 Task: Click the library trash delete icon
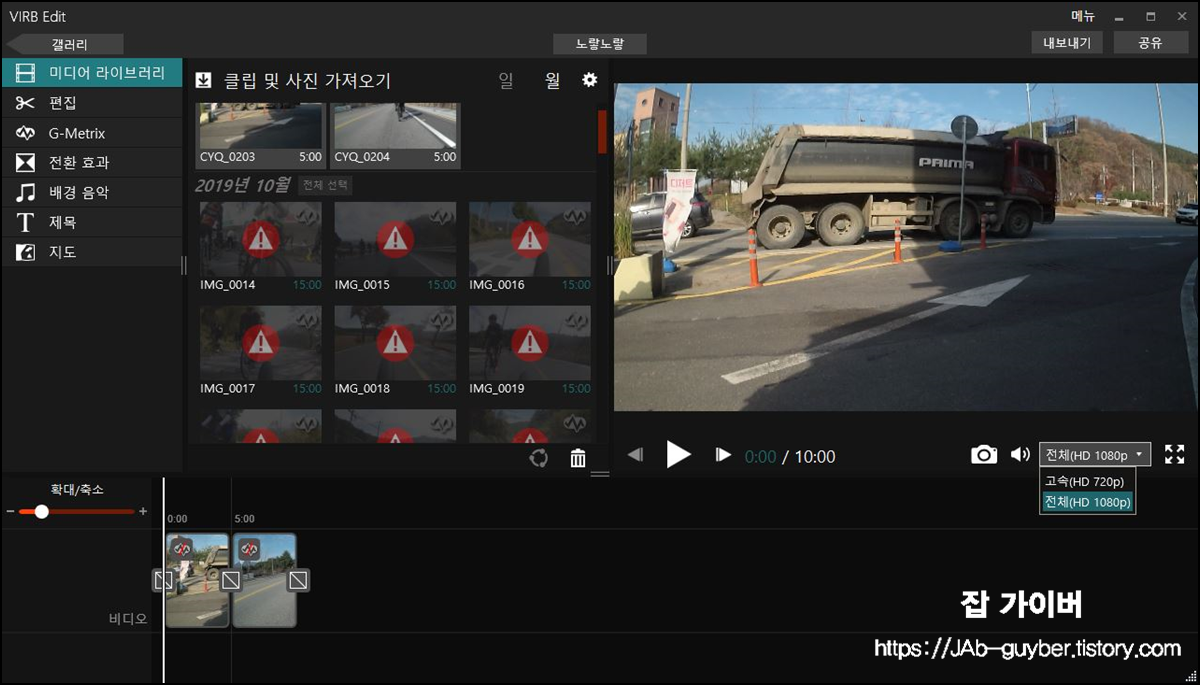578,458
